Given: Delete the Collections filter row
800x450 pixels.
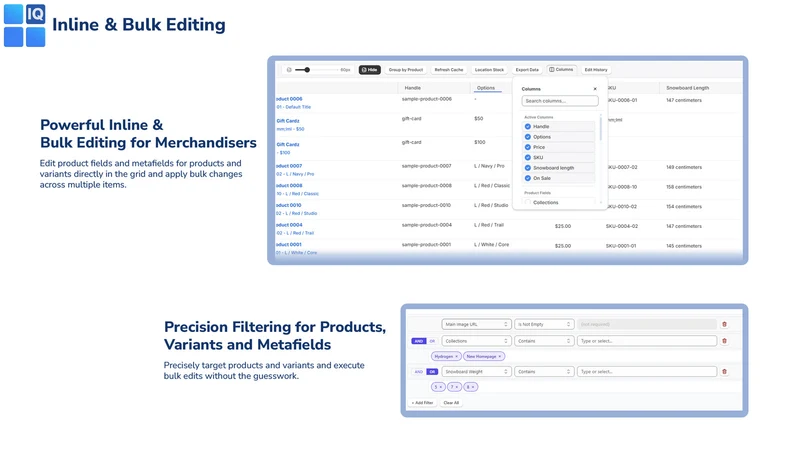Looking at the screenshot, I should (724, 341).
